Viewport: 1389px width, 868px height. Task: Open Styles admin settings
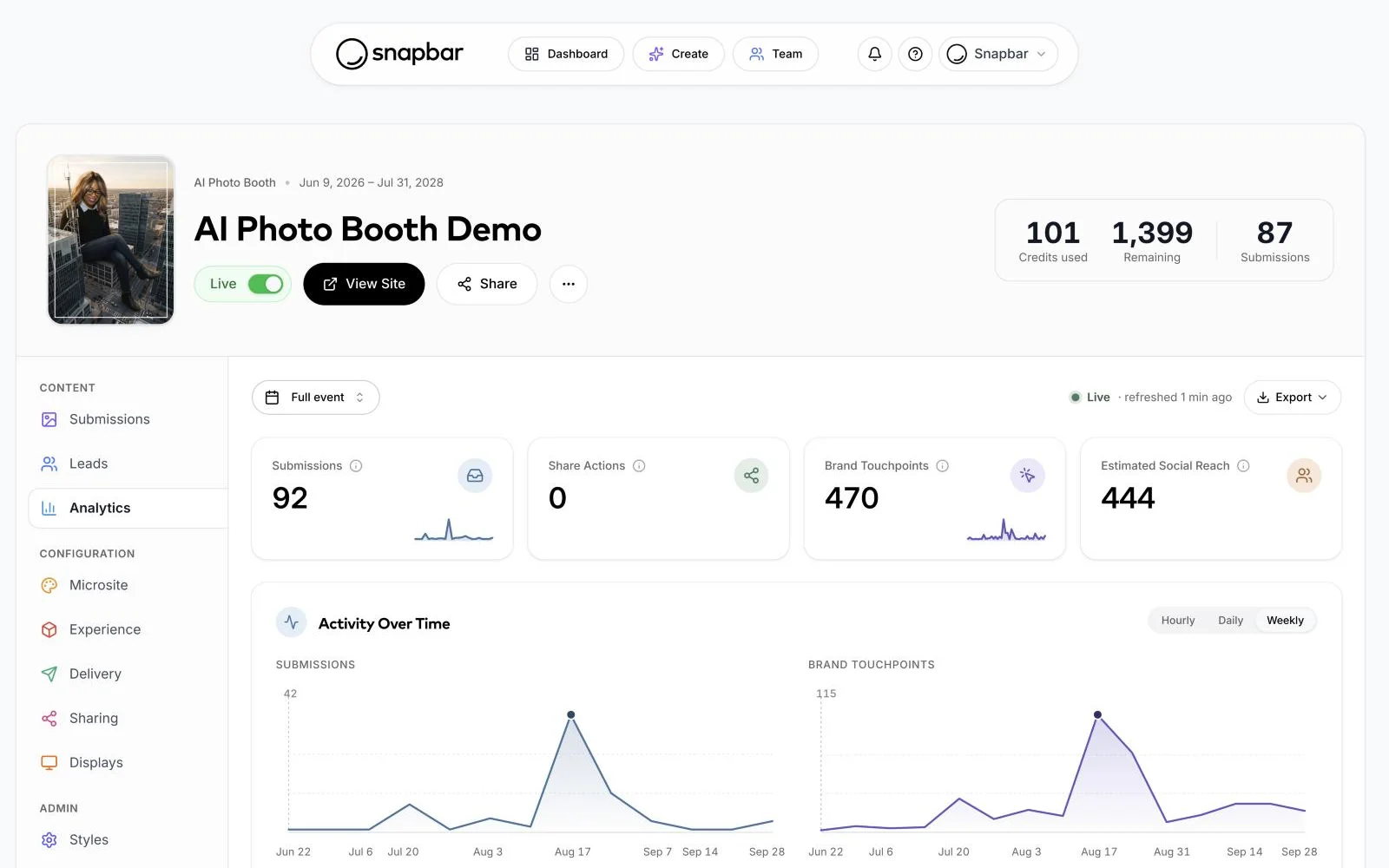click(x=128, y=839)
